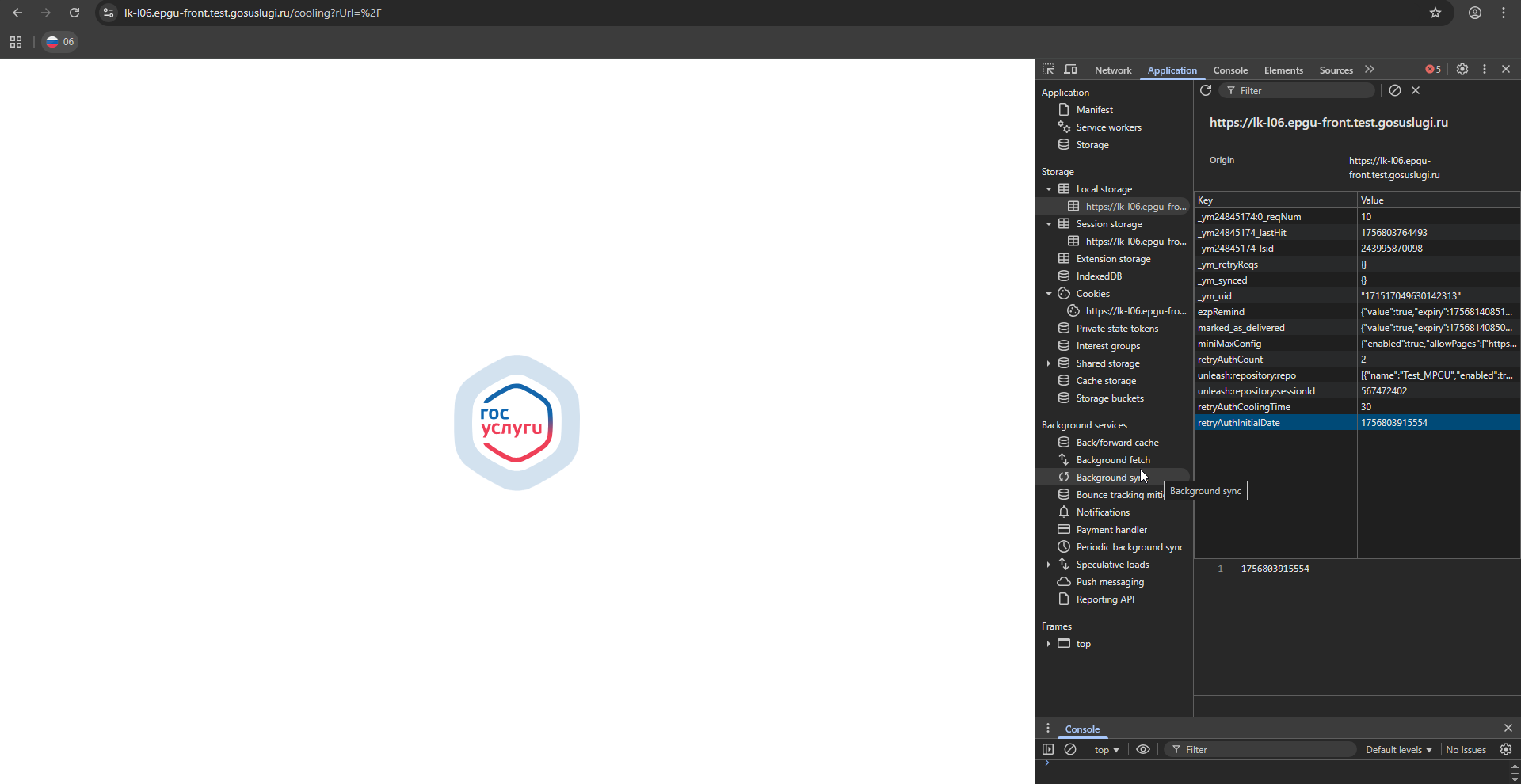The height and width of the screenshot is (784, 1521).
Task: Open Reporting API item
Action: tap(1105, 599)
